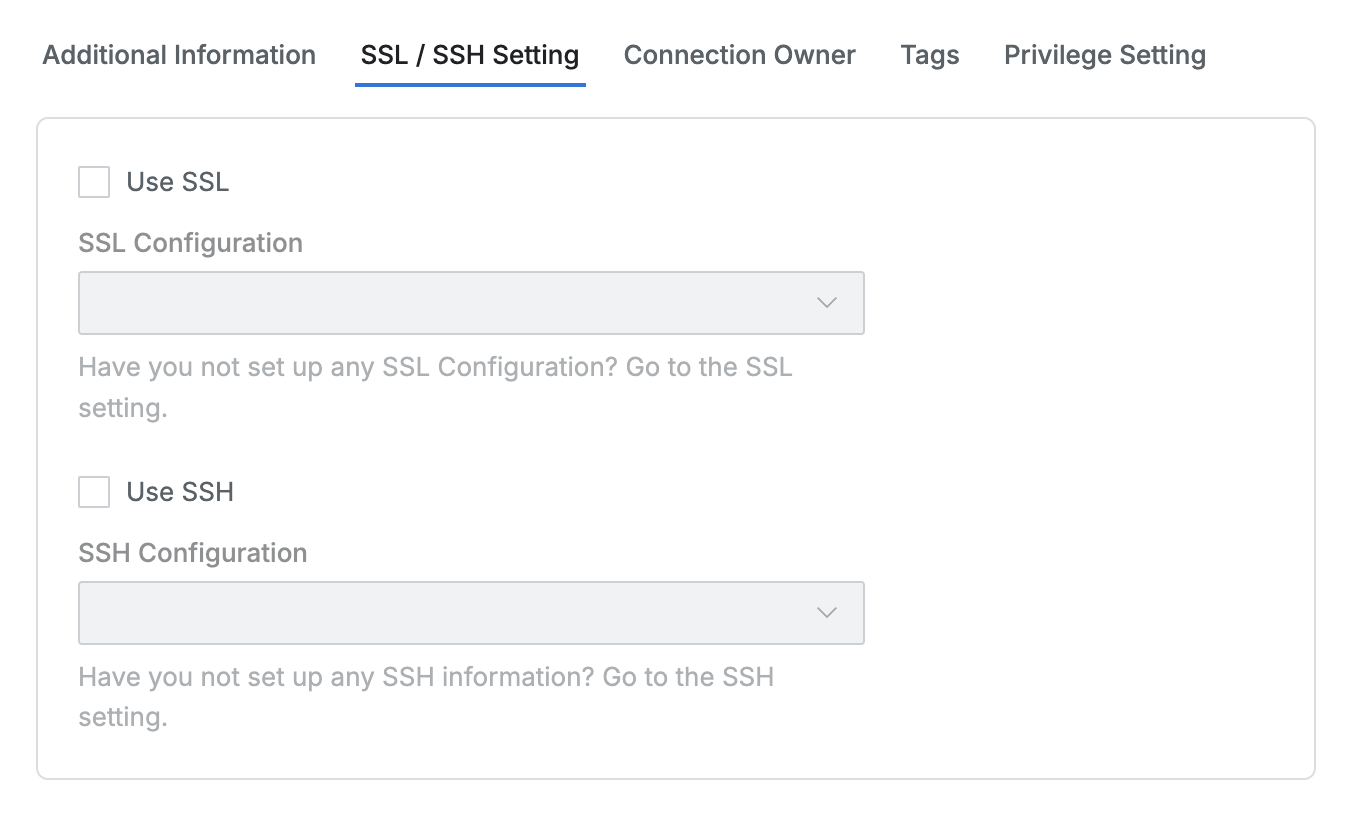This screenshot has width=1364, height=822.
Task: Go to the Tags tab
Action: 929,55
